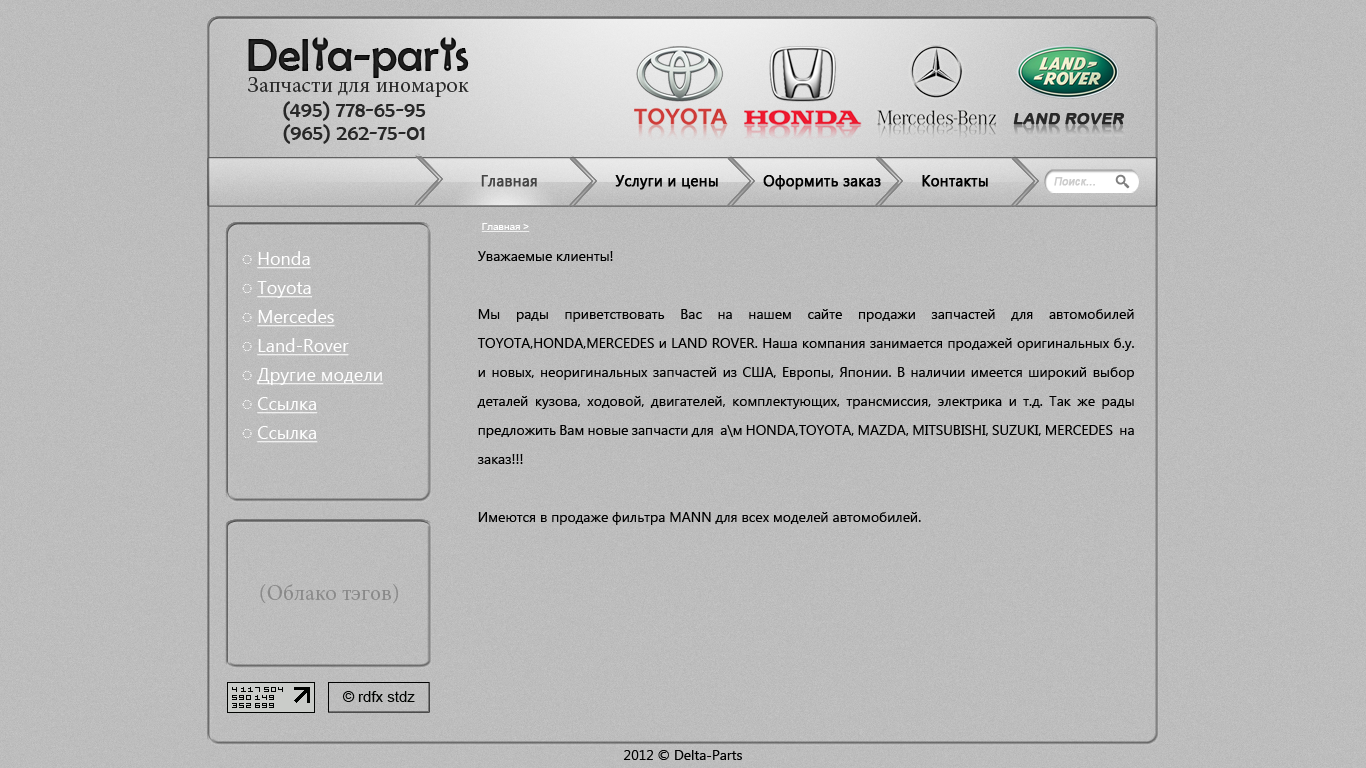Screen dimensions: 1366x768
Task: Click the Toyota logo in header
Action: point(680,91)
